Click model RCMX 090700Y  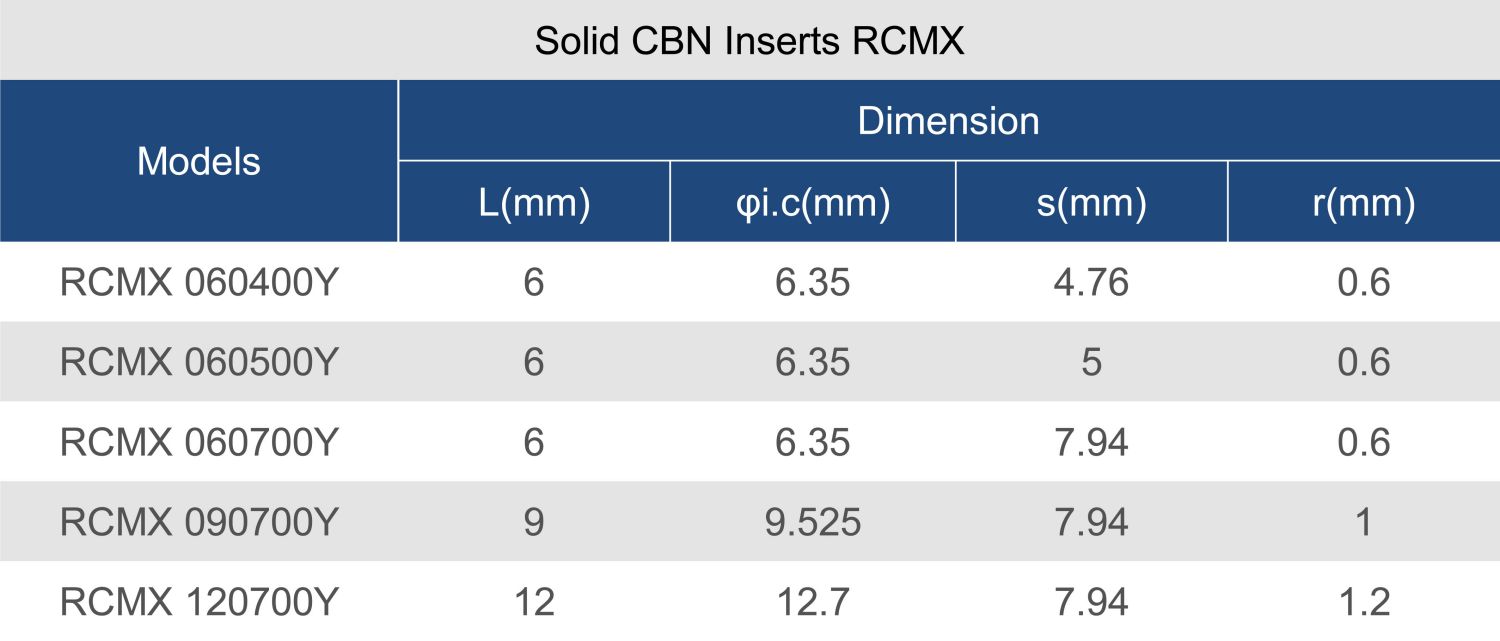coord(200,522)
